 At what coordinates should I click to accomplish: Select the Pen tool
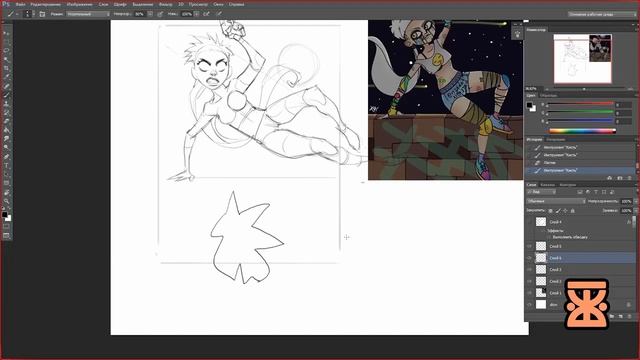click(x=6, y=156)
